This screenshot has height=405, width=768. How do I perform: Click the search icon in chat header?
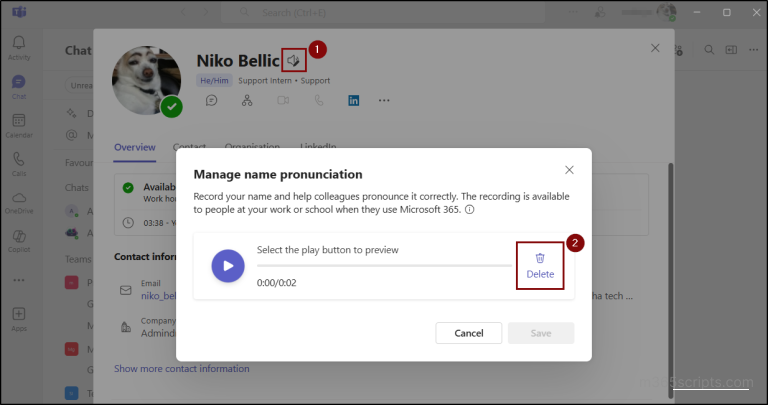coord(709,49)
